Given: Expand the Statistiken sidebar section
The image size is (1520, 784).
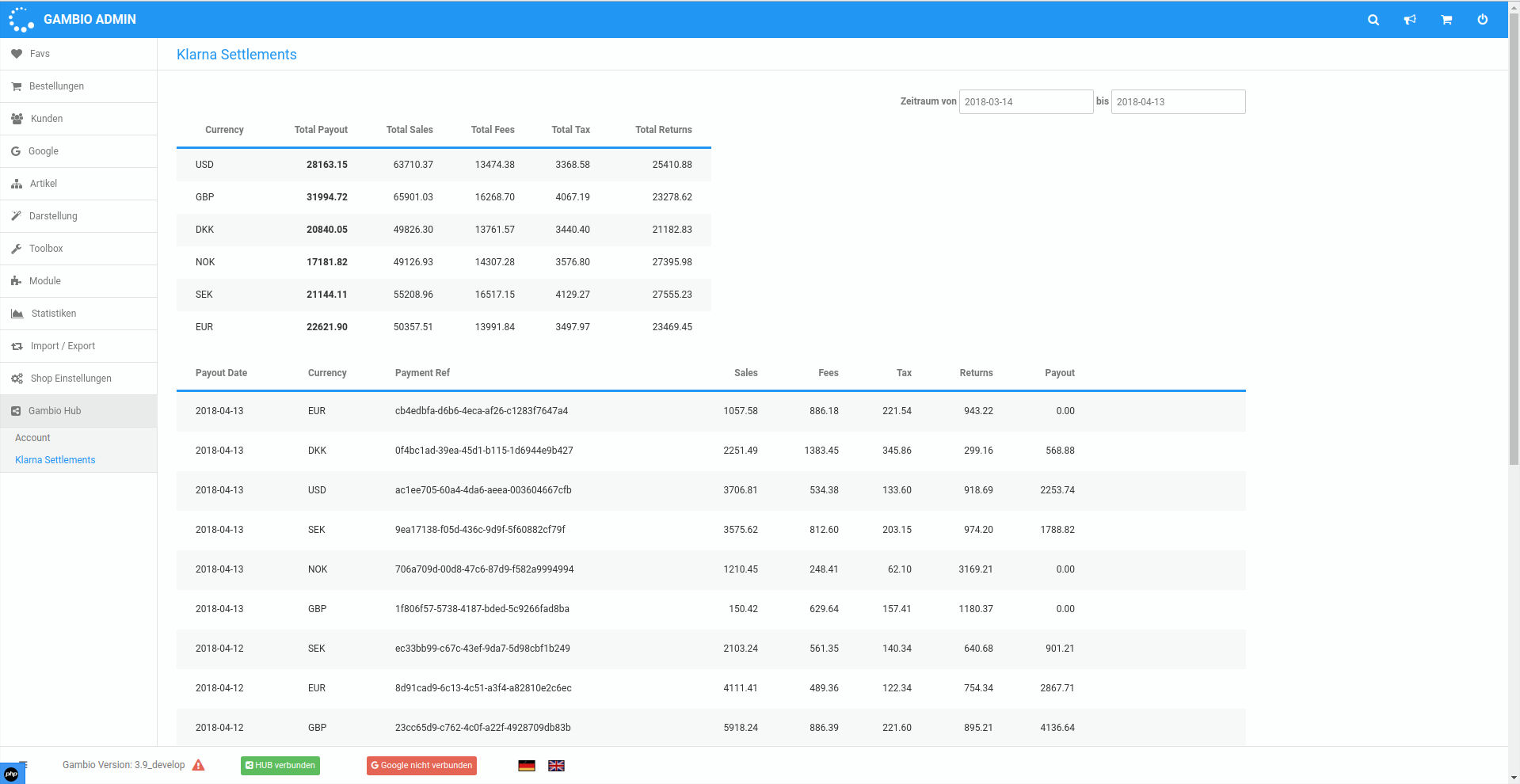Looking at the screenshot, I should click(54, 314).
